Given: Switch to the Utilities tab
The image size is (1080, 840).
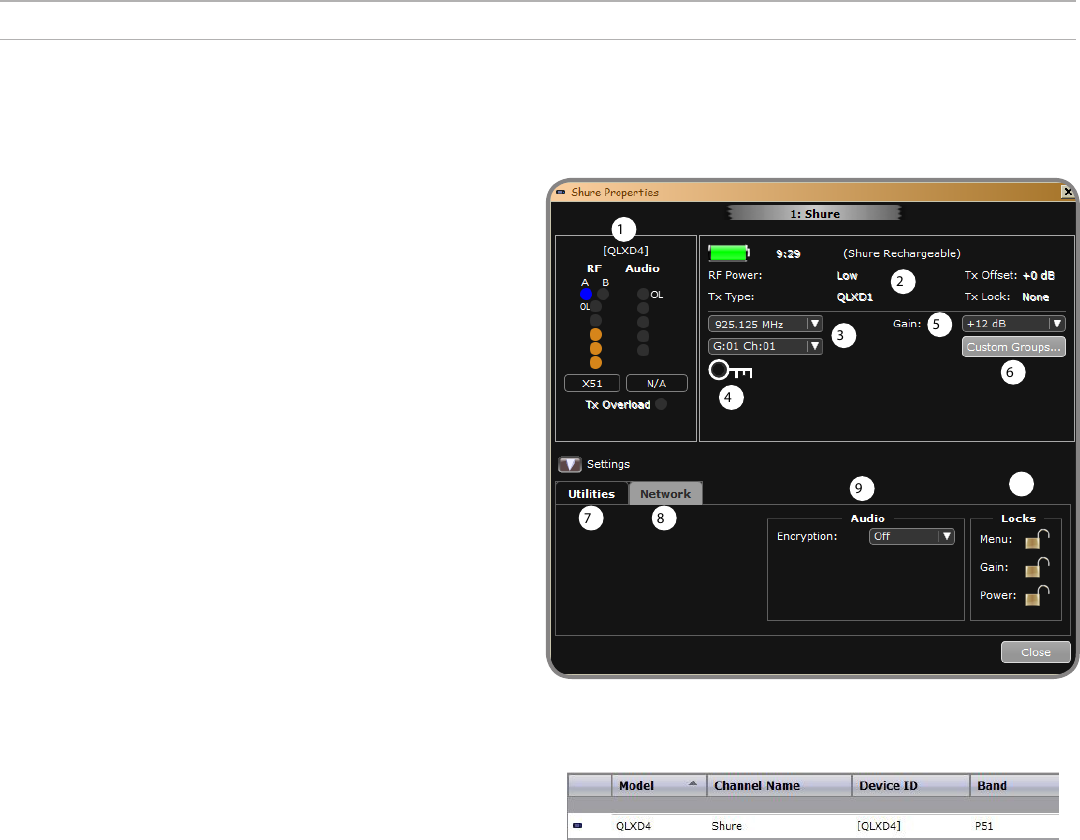Looking at the screenshot, I should 592,494.
